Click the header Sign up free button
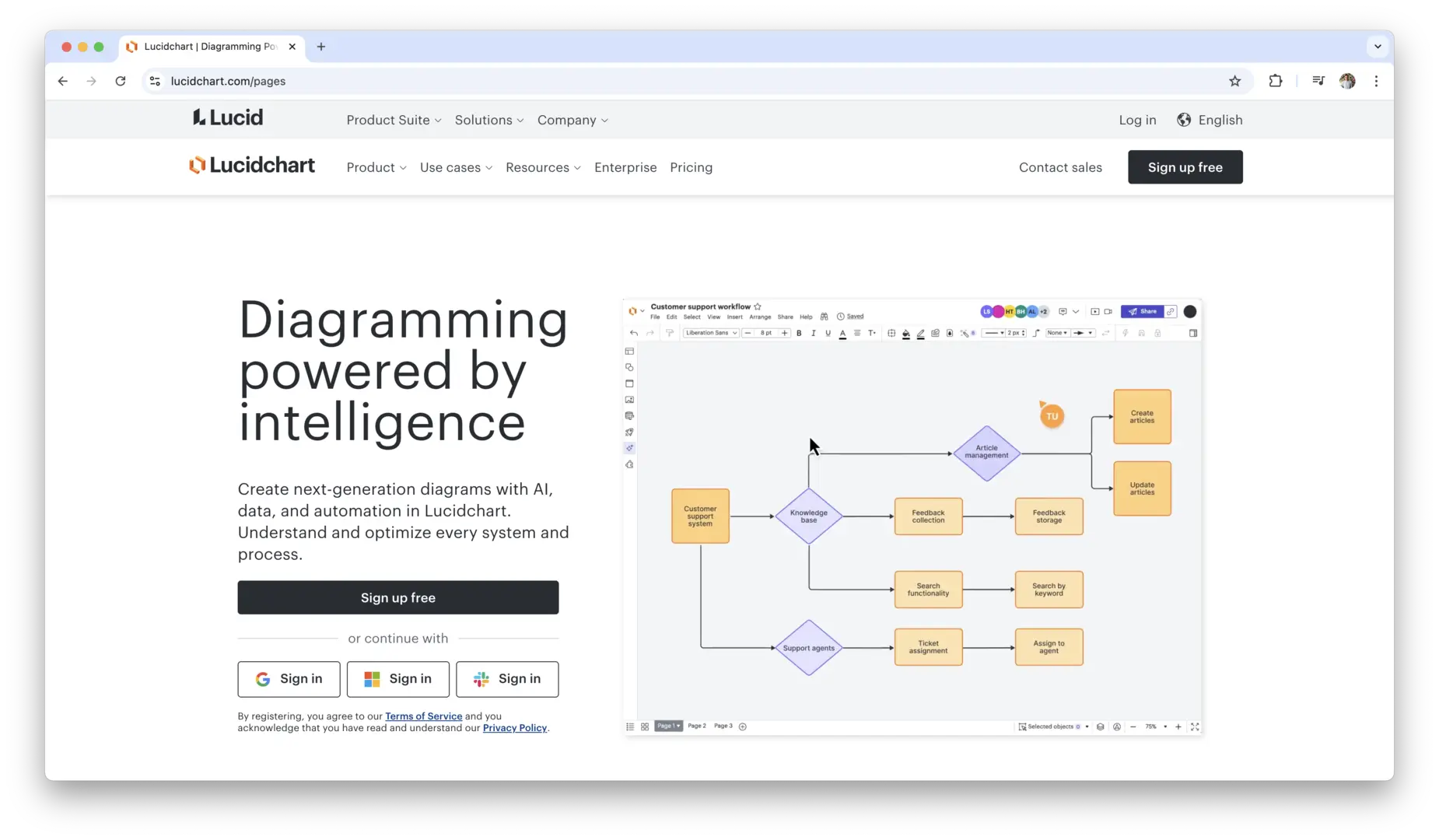The width and height of the screenshot is (1439, 840). [x=1185, y=167]
